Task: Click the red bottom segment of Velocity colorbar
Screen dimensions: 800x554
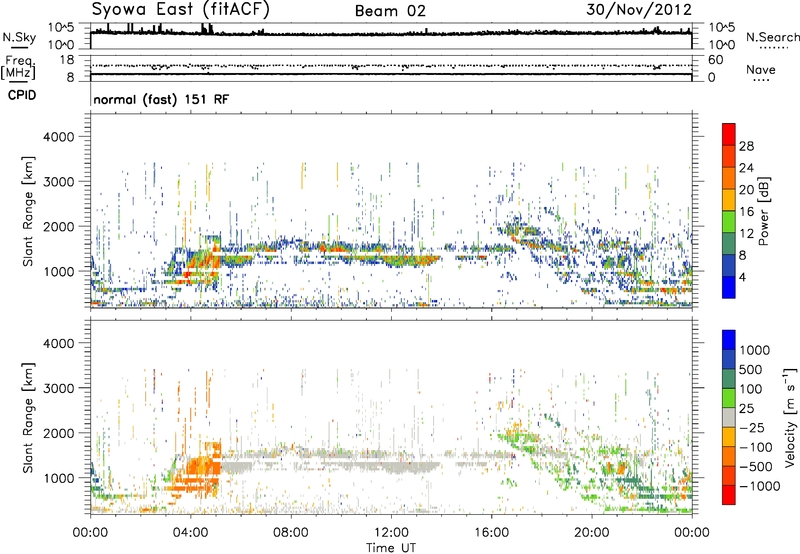Action: click(729, 495)
